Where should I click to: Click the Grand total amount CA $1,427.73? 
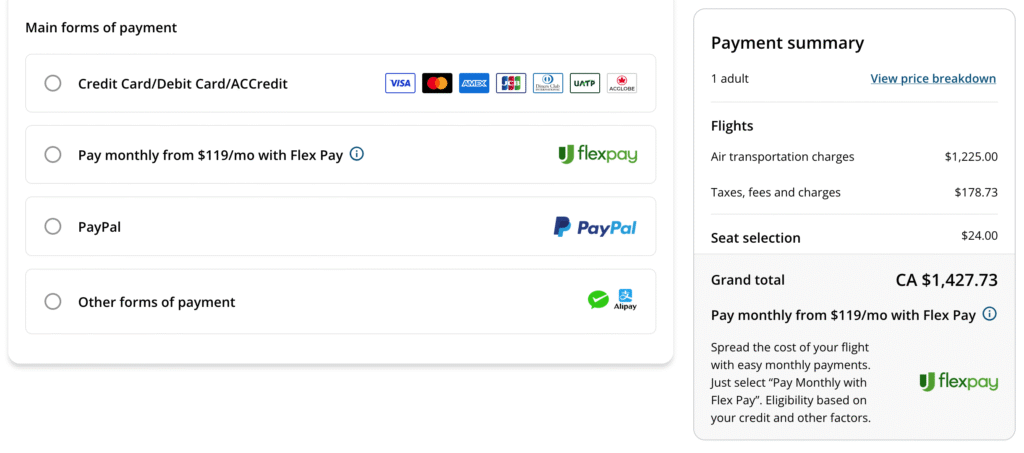pyautogui.click(x=946, y=280)
